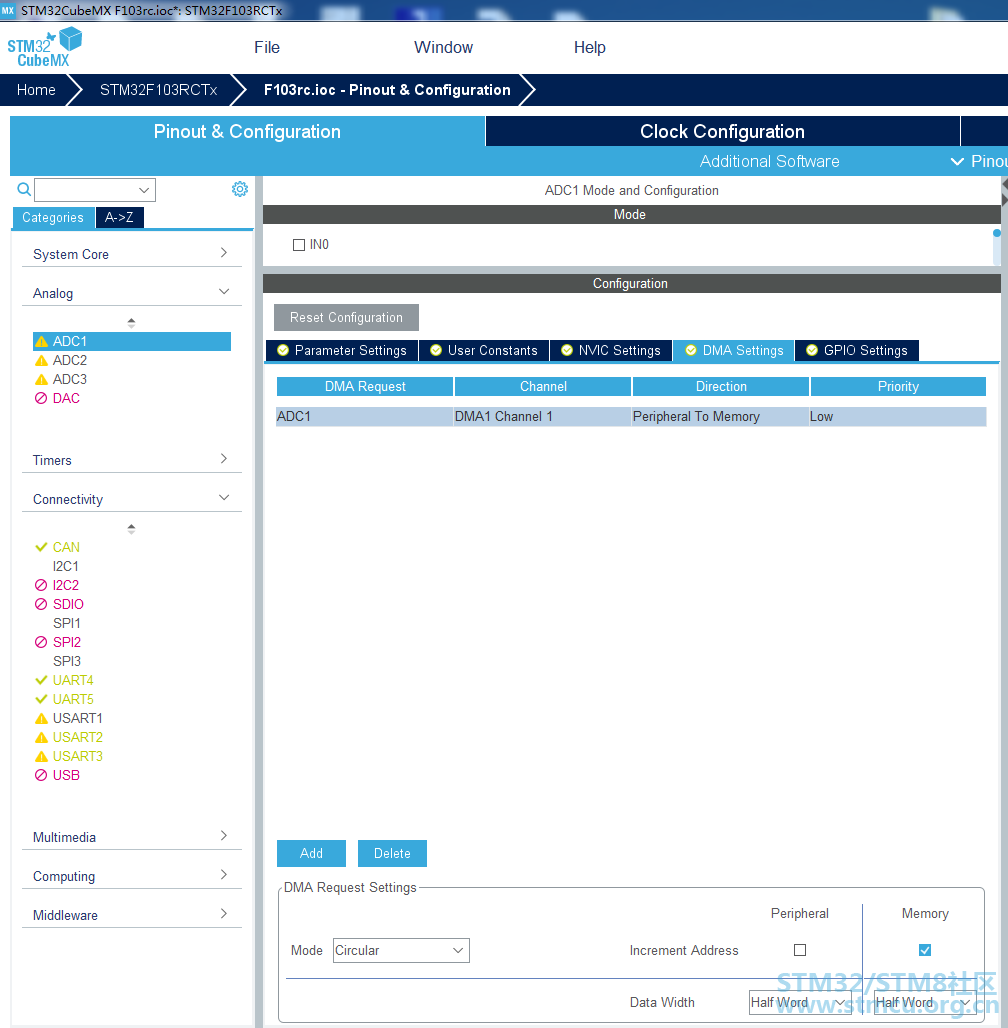This screenshot has width=1008, height=1028.
Task: Toggle Peripheral increment address checkbox
Action: pyautogui.click(x=799, y=949)
